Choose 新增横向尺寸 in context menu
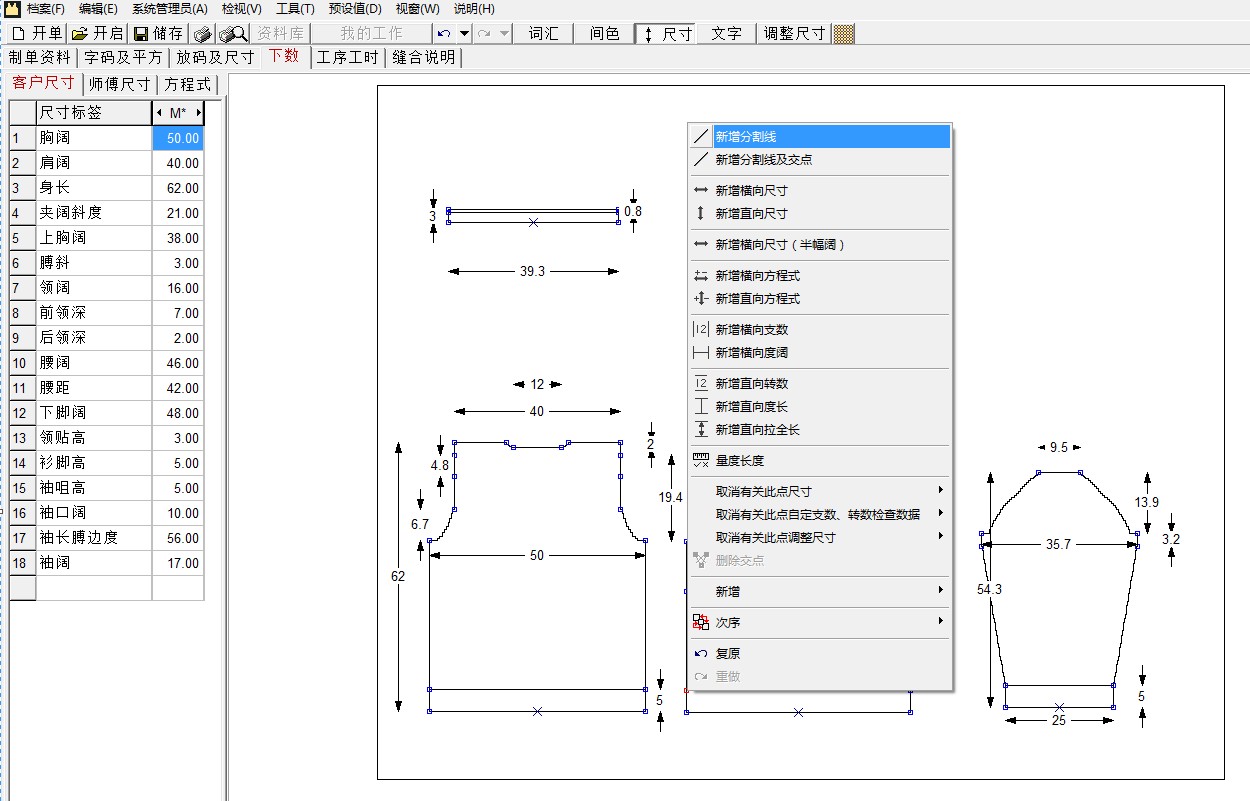The height and width of the screenshot is (801, 1250). point(820,190)
